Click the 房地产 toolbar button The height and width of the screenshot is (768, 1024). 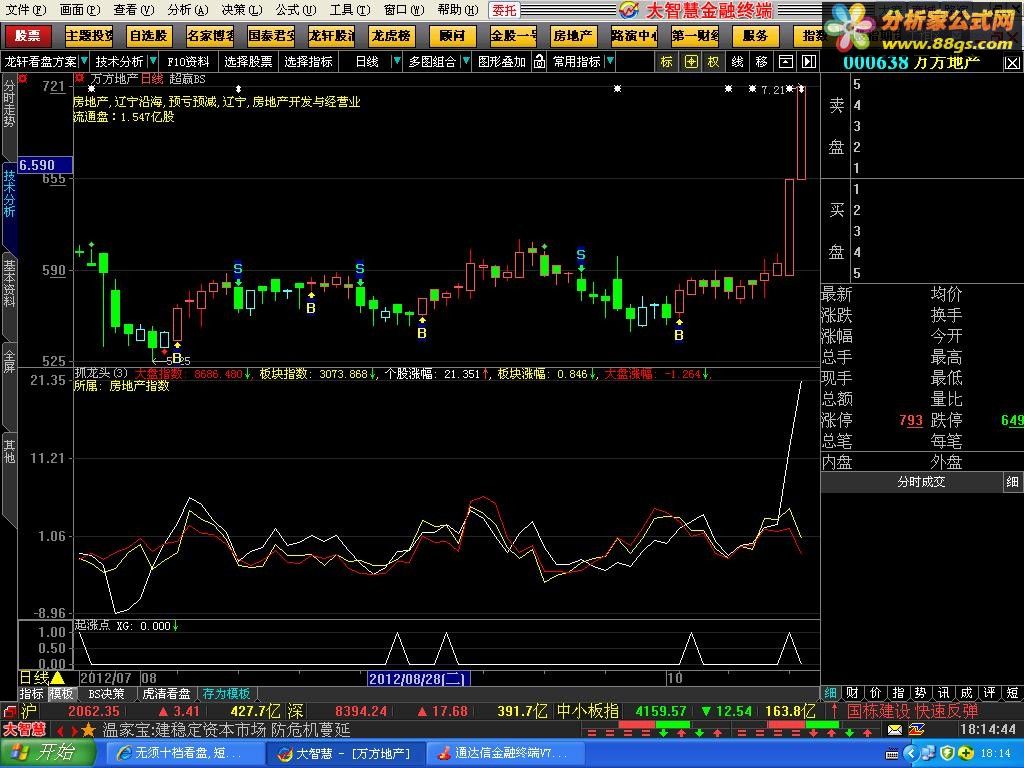573,36
